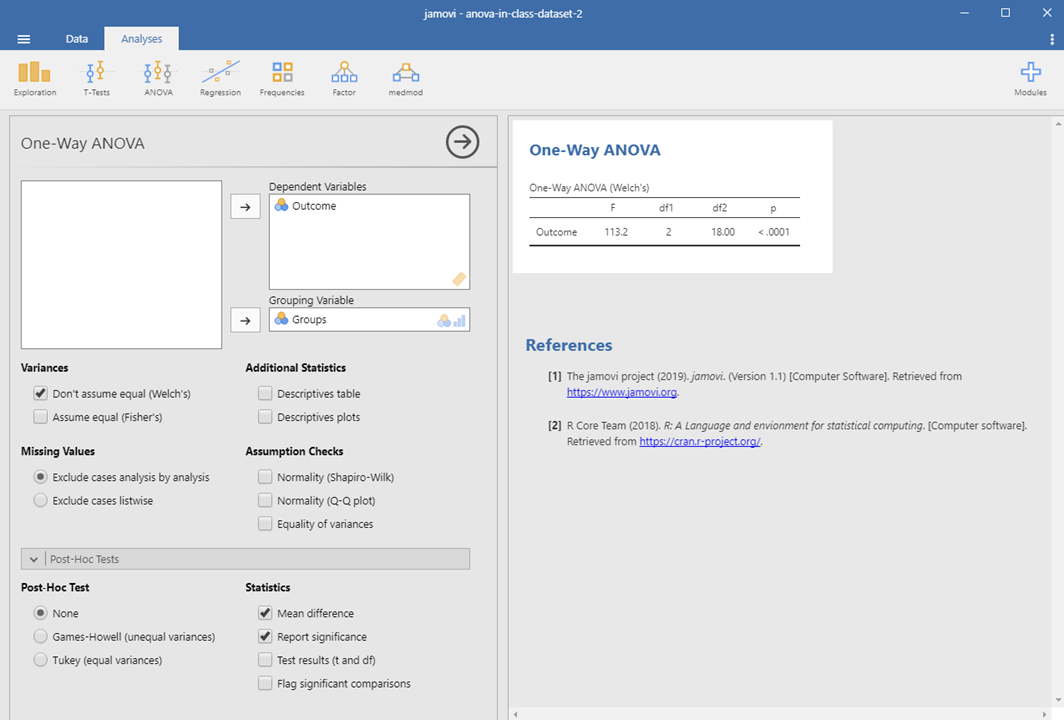The width and height of the screenshot is (1064, 720).
Task: Collapse the Post-Hoc Tests section
Action: click(34, 559)
